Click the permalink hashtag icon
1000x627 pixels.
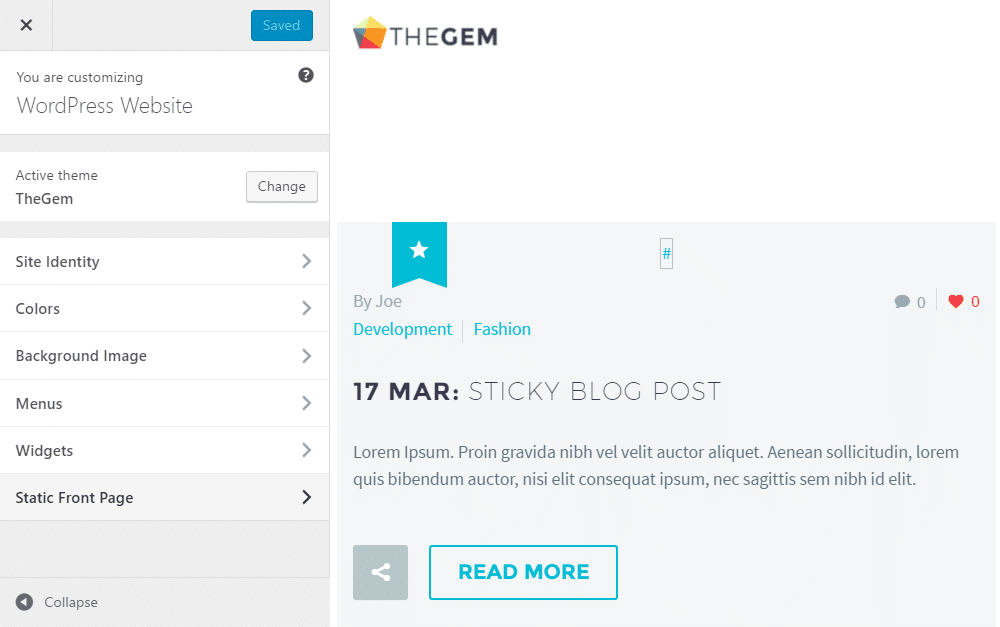point(666,254)
